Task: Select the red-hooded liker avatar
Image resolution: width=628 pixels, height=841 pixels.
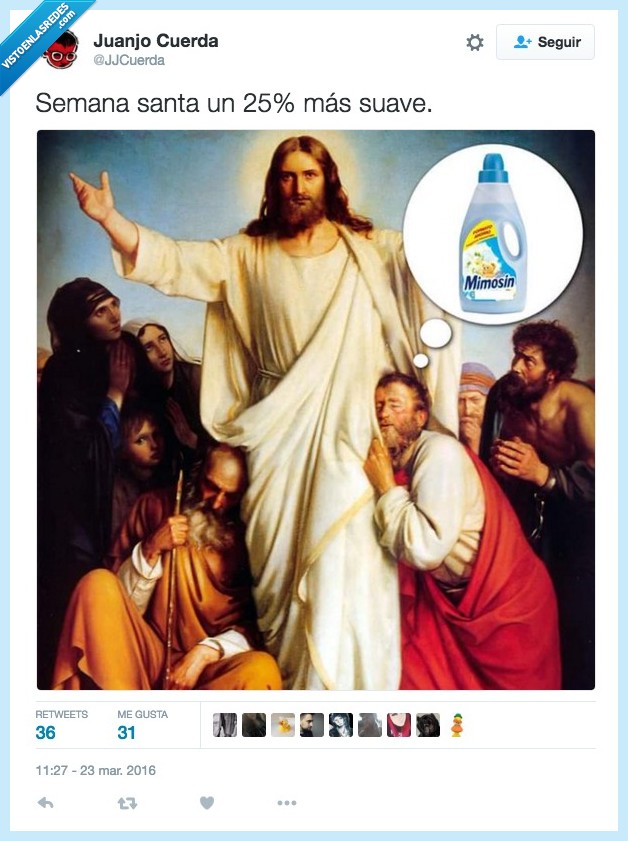Action: click(x=399, y=725)
